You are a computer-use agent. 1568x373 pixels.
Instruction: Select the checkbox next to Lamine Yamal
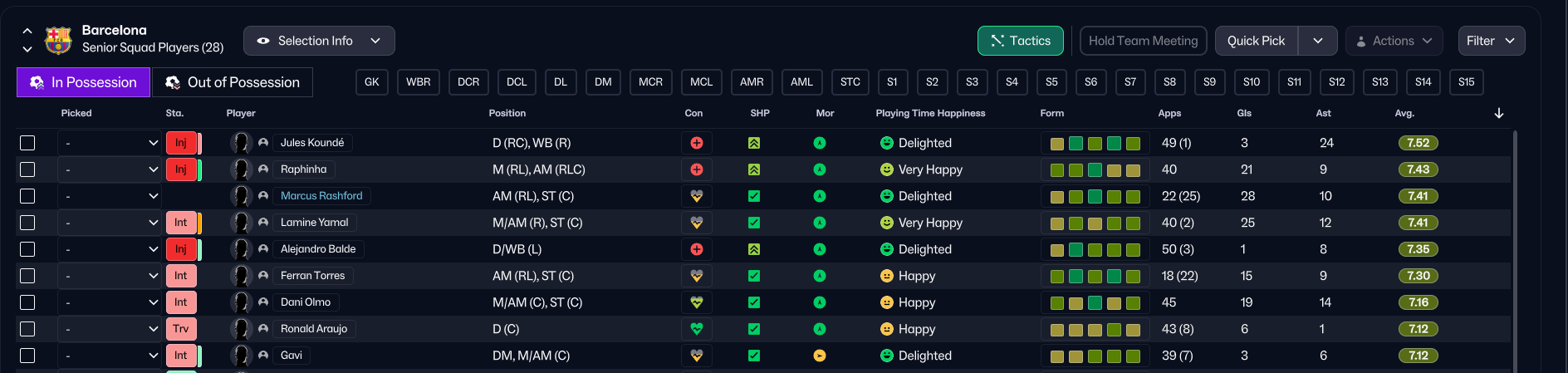click(27, 223)
